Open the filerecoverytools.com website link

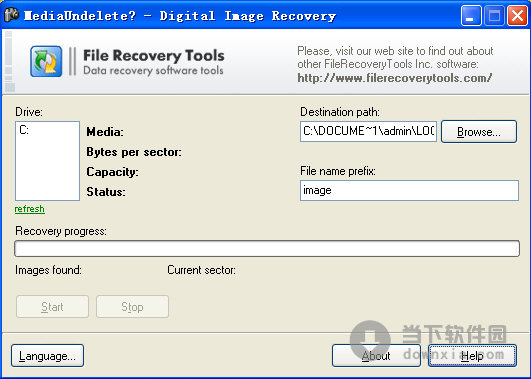[x=395, y=78]
